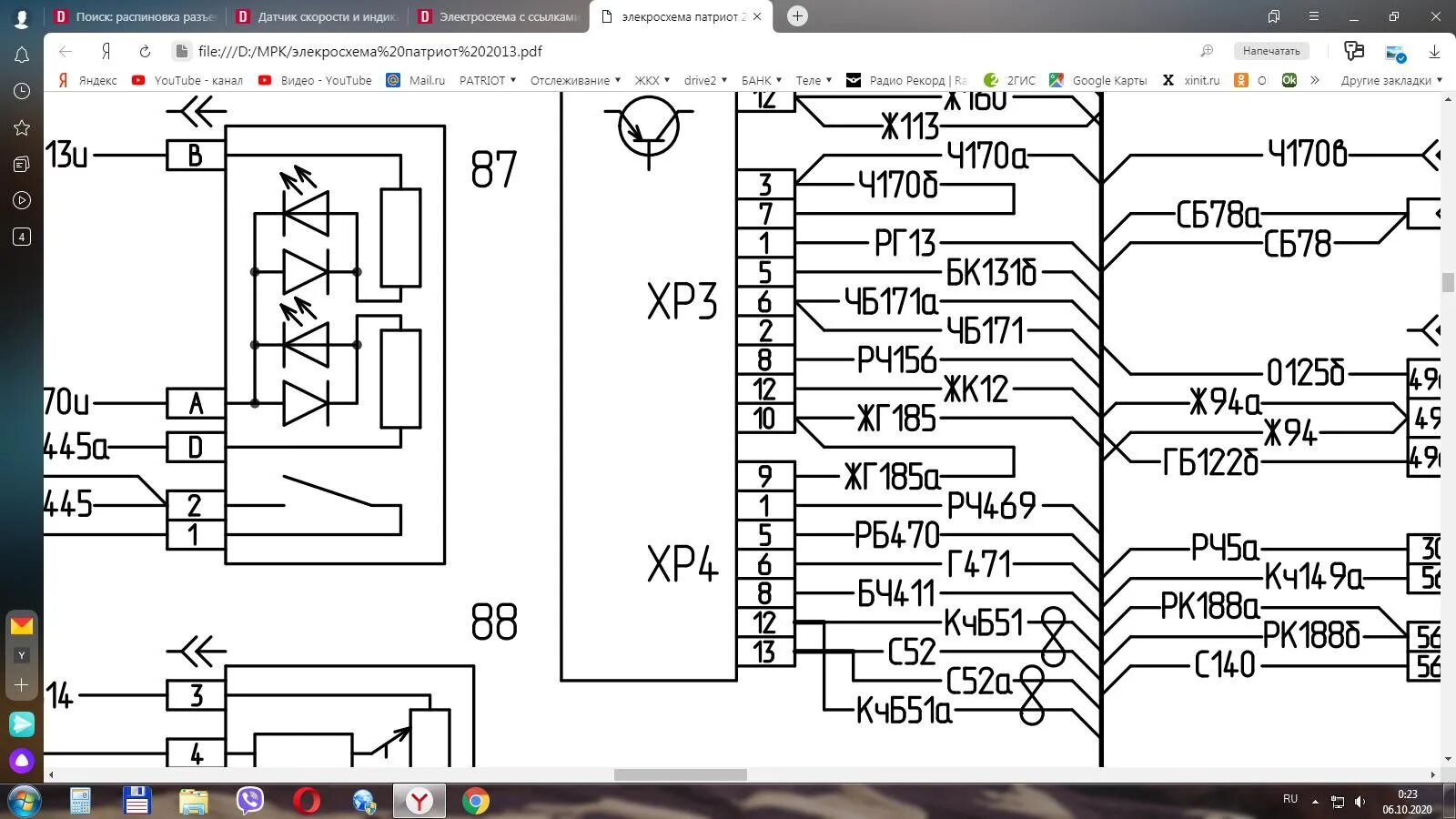Go back to the previous page

65,51
